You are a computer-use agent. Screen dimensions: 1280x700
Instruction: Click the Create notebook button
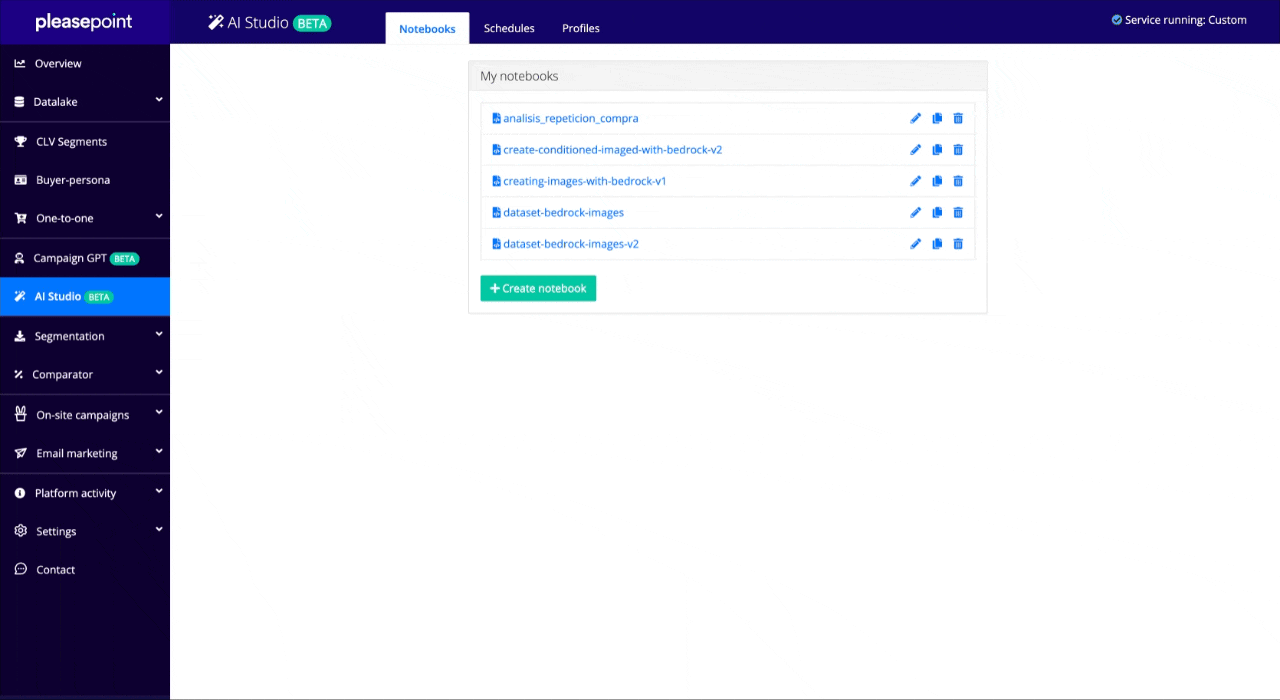coord(538,288)
